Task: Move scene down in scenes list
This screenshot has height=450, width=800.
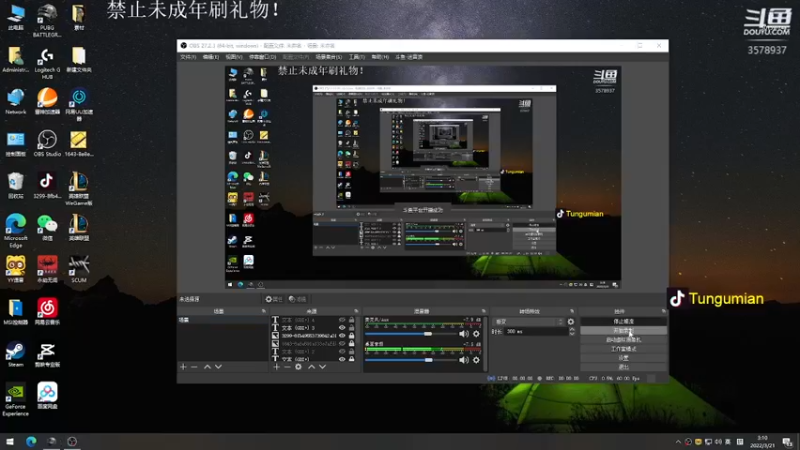Action: [x=218, y=367]
